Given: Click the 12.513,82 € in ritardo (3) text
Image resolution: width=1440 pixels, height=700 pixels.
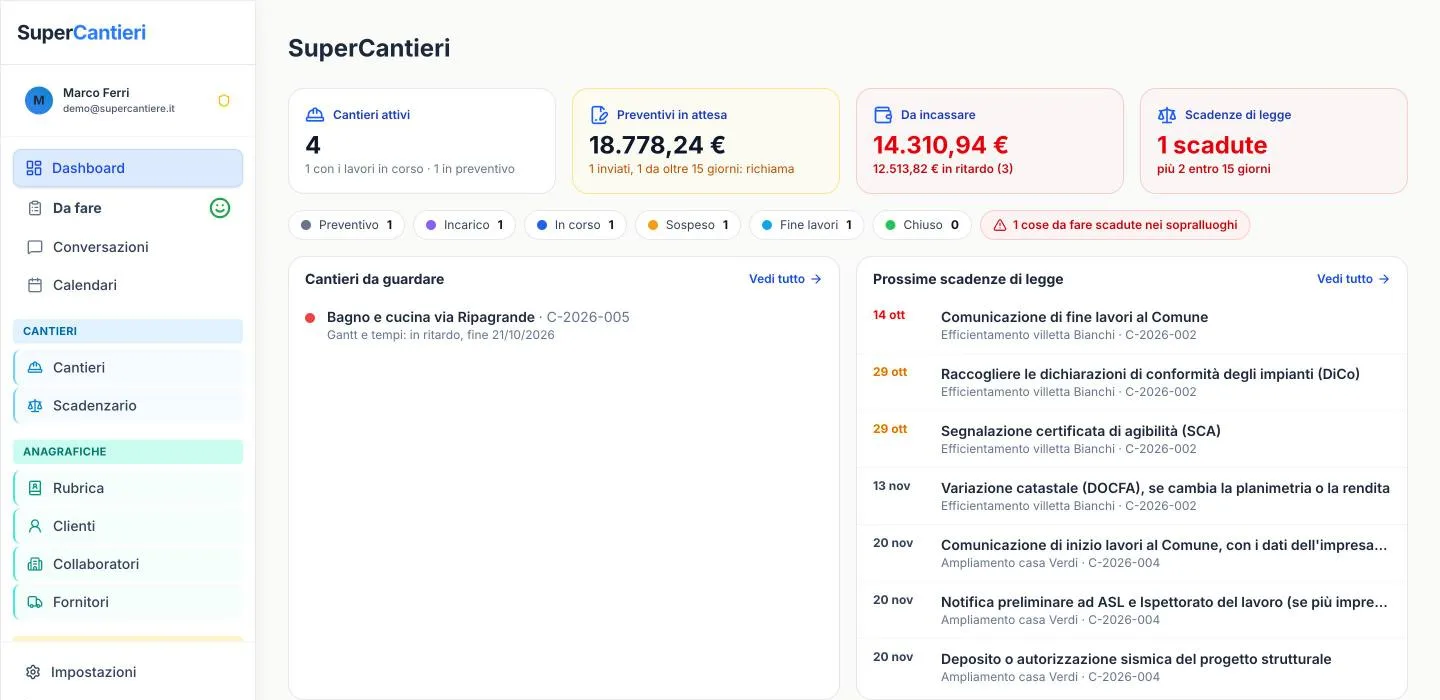Looking at the screenshot, I should tap(943, 169).
